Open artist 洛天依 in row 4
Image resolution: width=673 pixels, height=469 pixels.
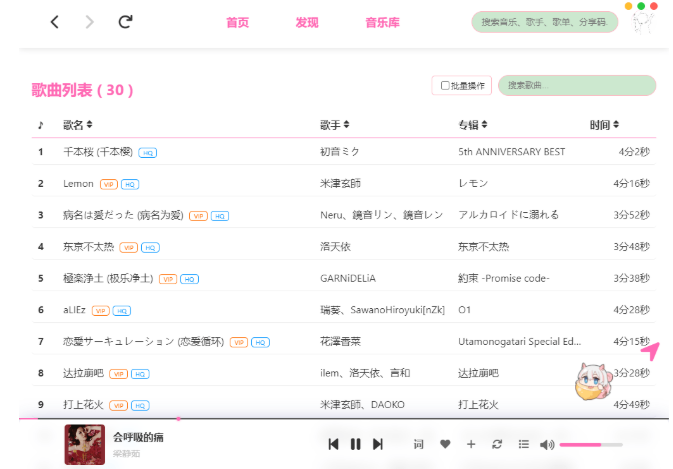(x=335, y=247)
